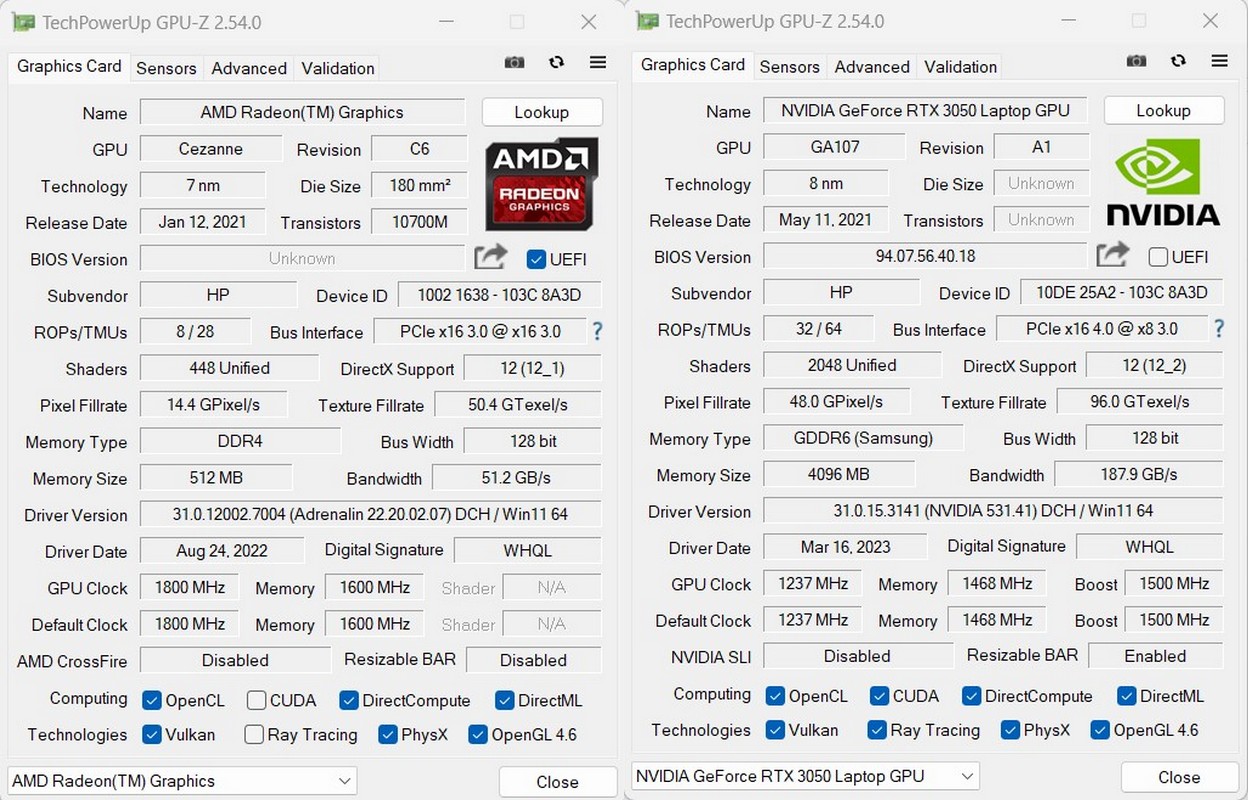This screenshot has height=800, width=1248.
Task: Toggle the OpenCL checkbox in AMD window
Action: click(x=152, y=700)
